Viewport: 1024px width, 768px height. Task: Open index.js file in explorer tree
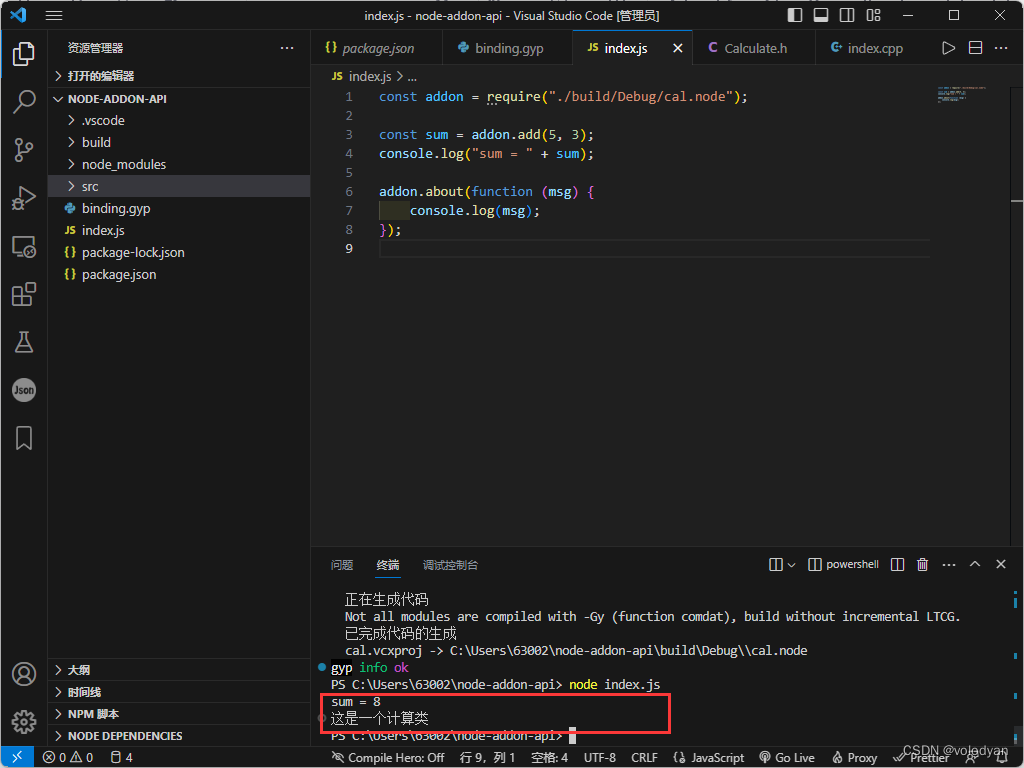179,231
